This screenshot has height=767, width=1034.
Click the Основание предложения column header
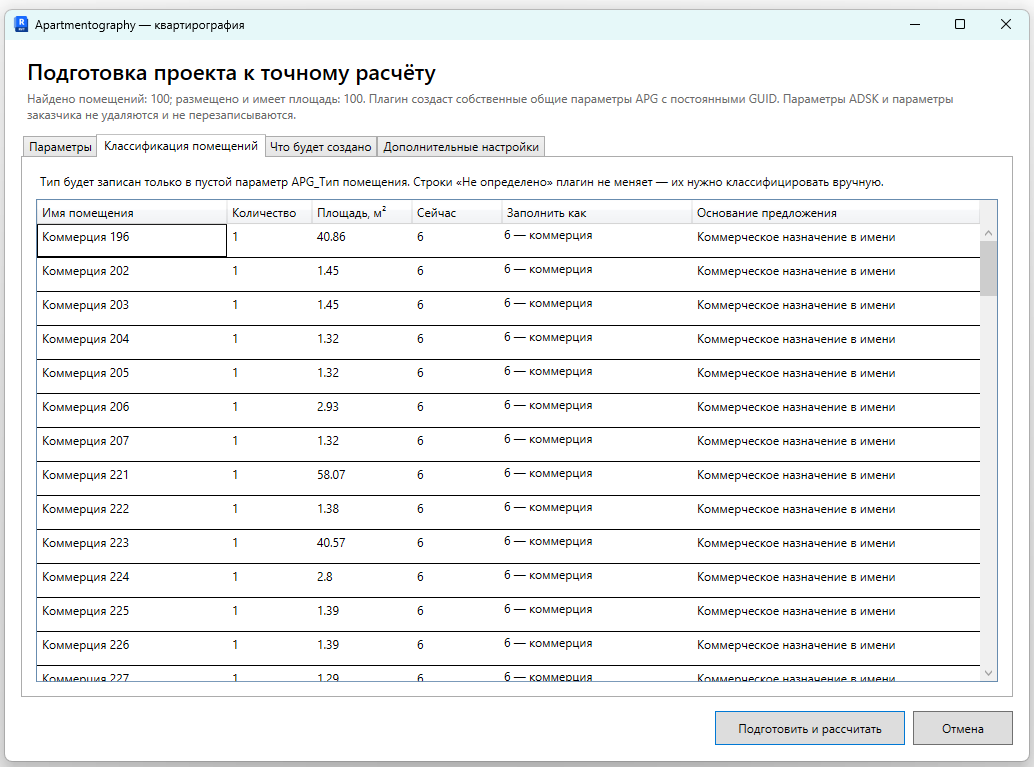click(x=836, y=212)
